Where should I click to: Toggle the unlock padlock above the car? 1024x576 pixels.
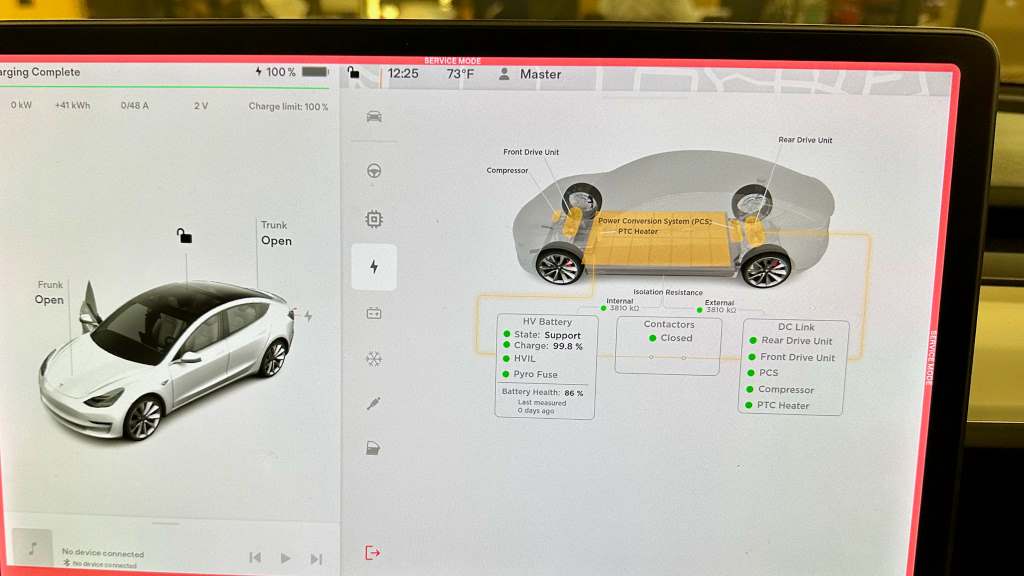[x=184, y=236]
